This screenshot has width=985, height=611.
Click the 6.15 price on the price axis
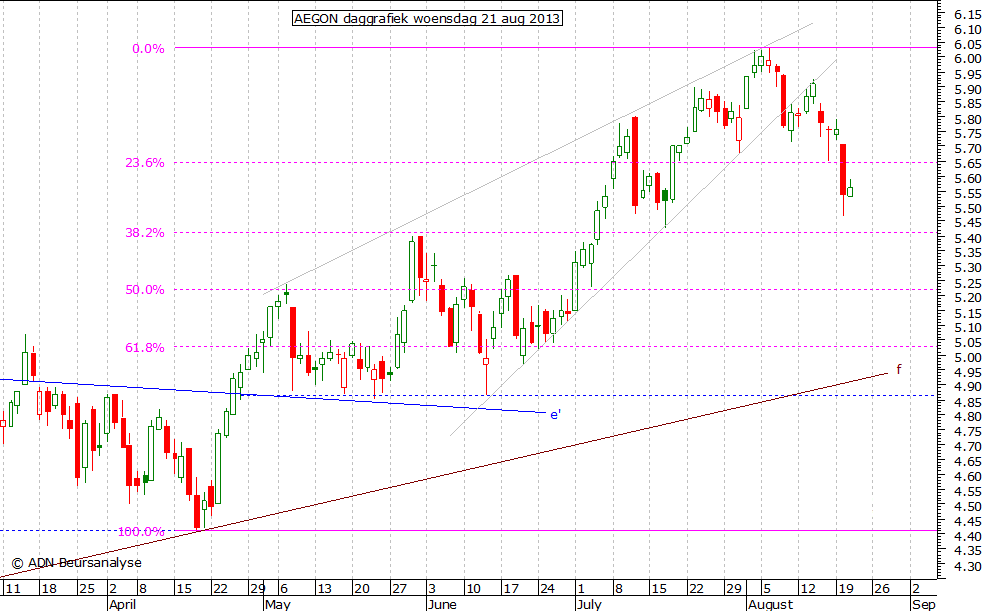[x=967, y=14]
